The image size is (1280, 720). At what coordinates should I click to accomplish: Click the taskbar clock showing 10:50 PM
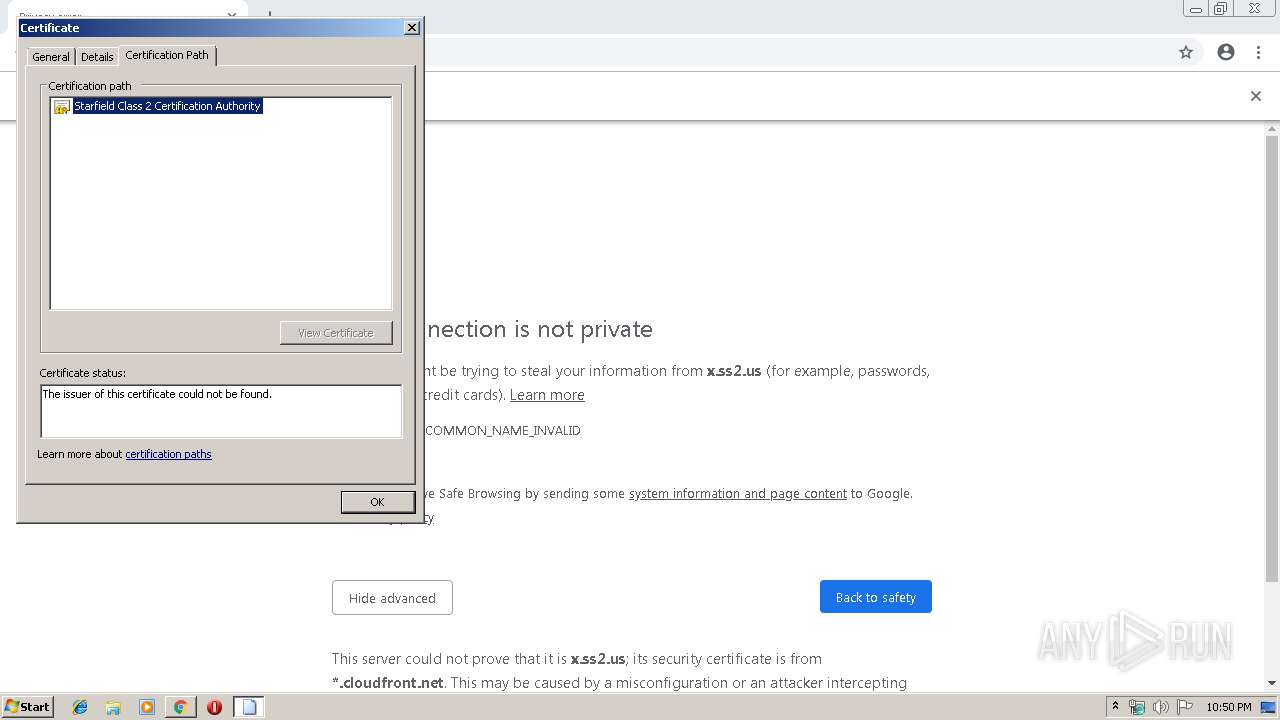1228,707
